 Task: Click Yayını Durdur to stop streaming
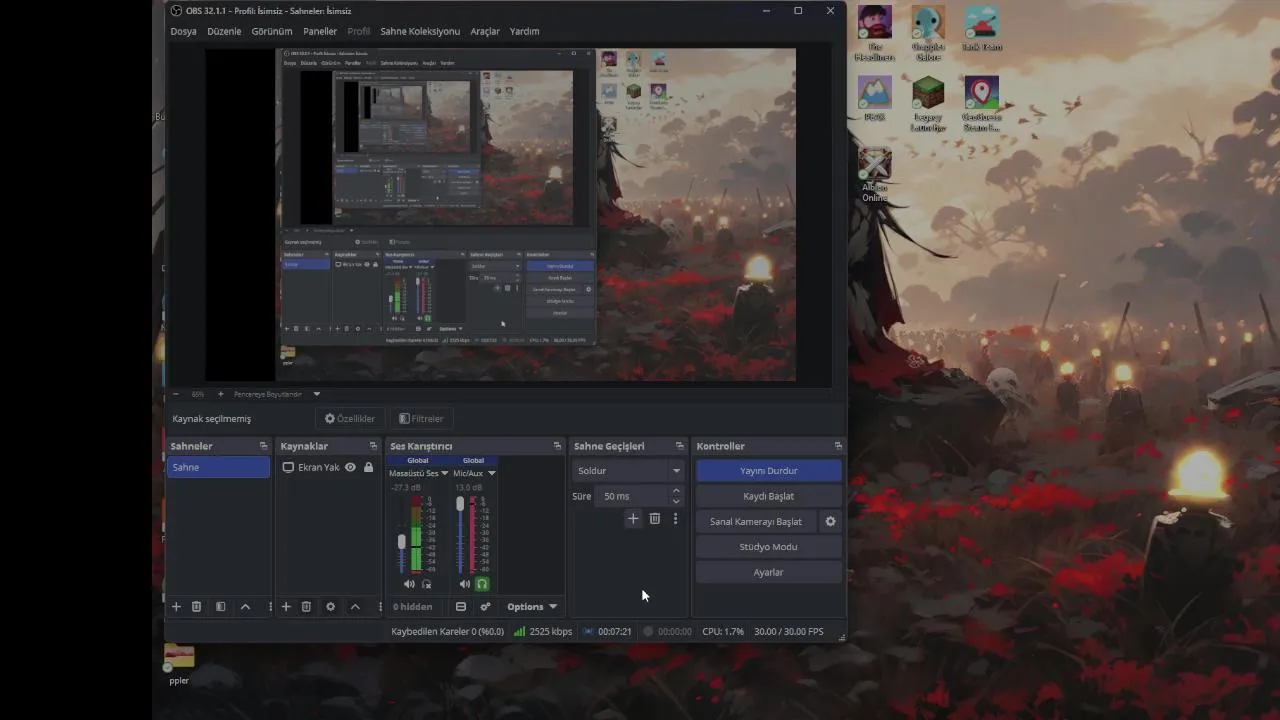(768, 470)
